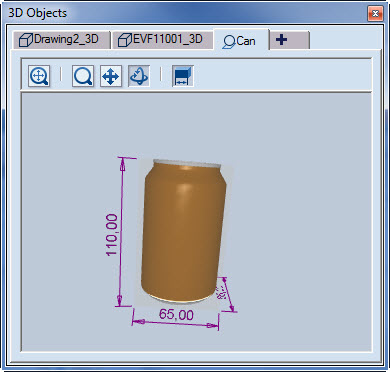The height and width of the screenshot is (372, 390).
Task: Click the white top rim of can
Action: pos(187,164)
